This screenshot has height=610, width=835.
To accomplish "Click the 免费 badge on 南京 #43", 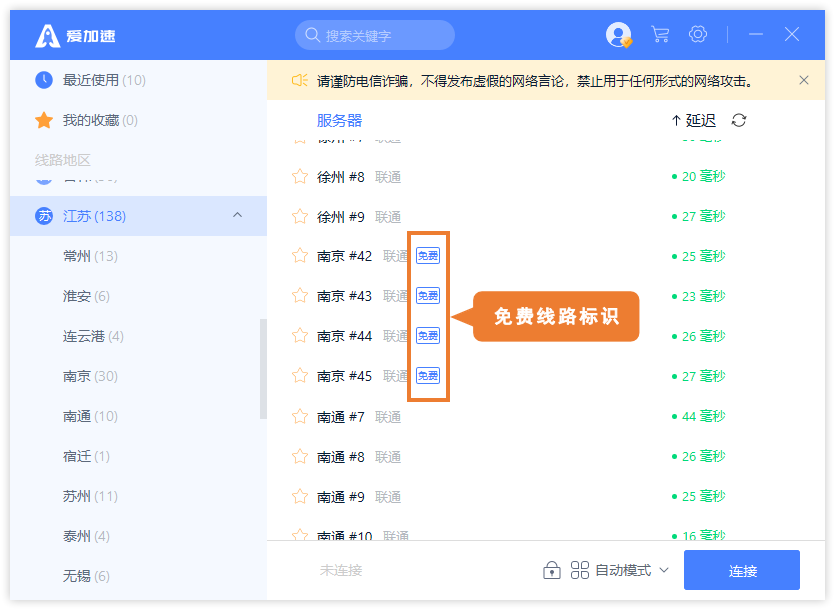I will coord(428,296).
